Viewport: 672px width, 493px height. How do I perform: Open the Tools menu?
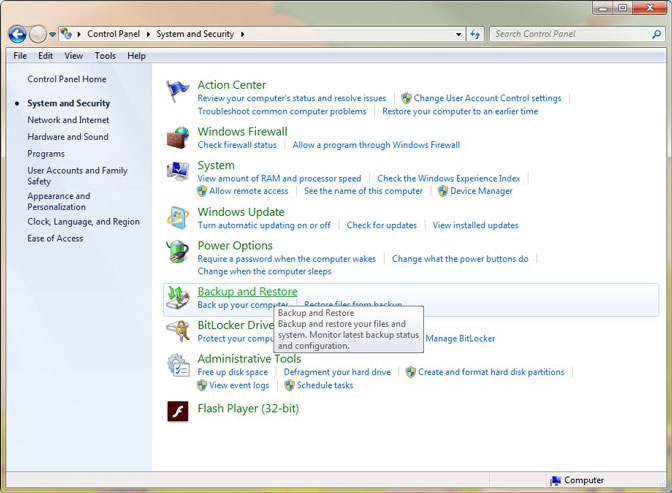[105, 56]
